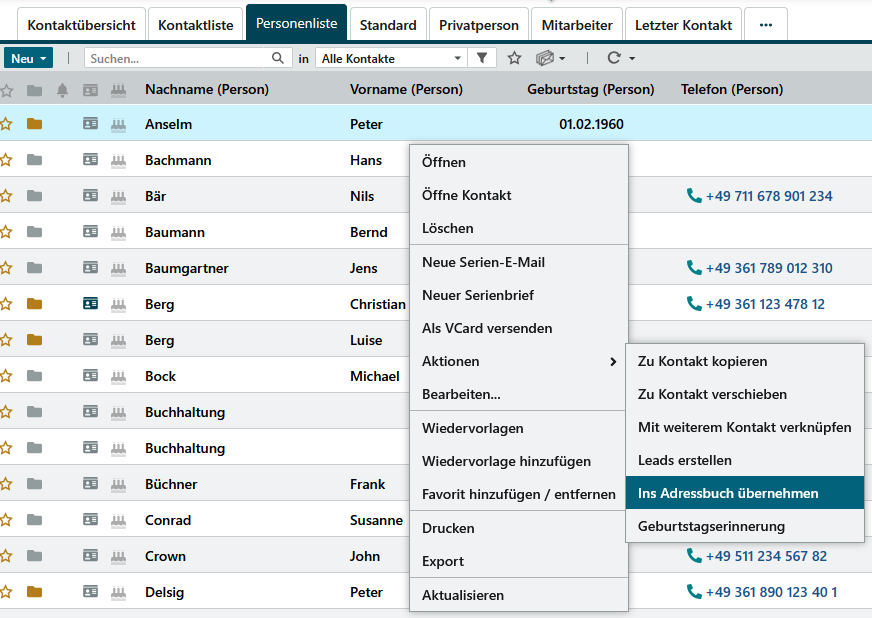
Task: Click the favorites star icon in toolbar
Action: (514, 59)
